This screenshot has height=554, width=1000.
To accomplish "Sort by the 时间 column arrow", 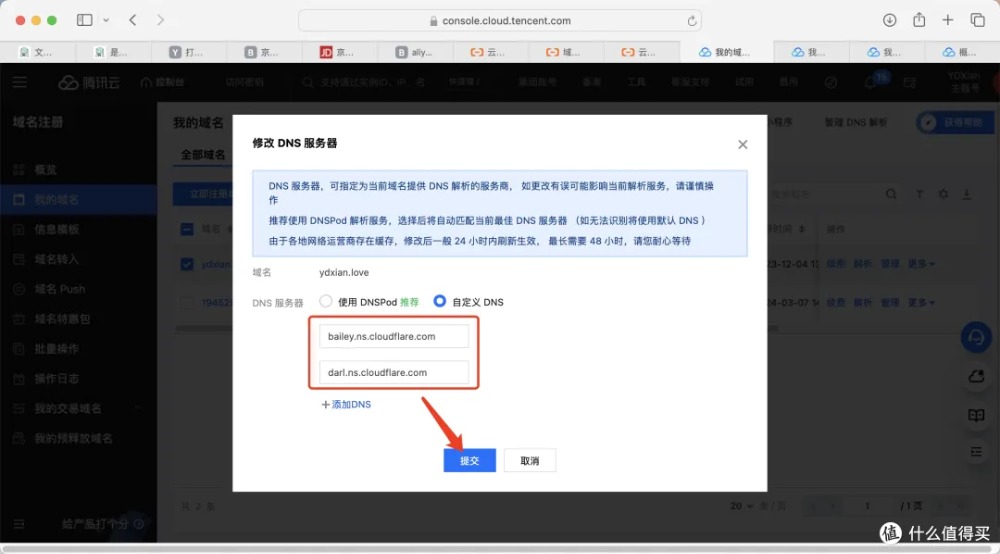I will pos(802,230).
